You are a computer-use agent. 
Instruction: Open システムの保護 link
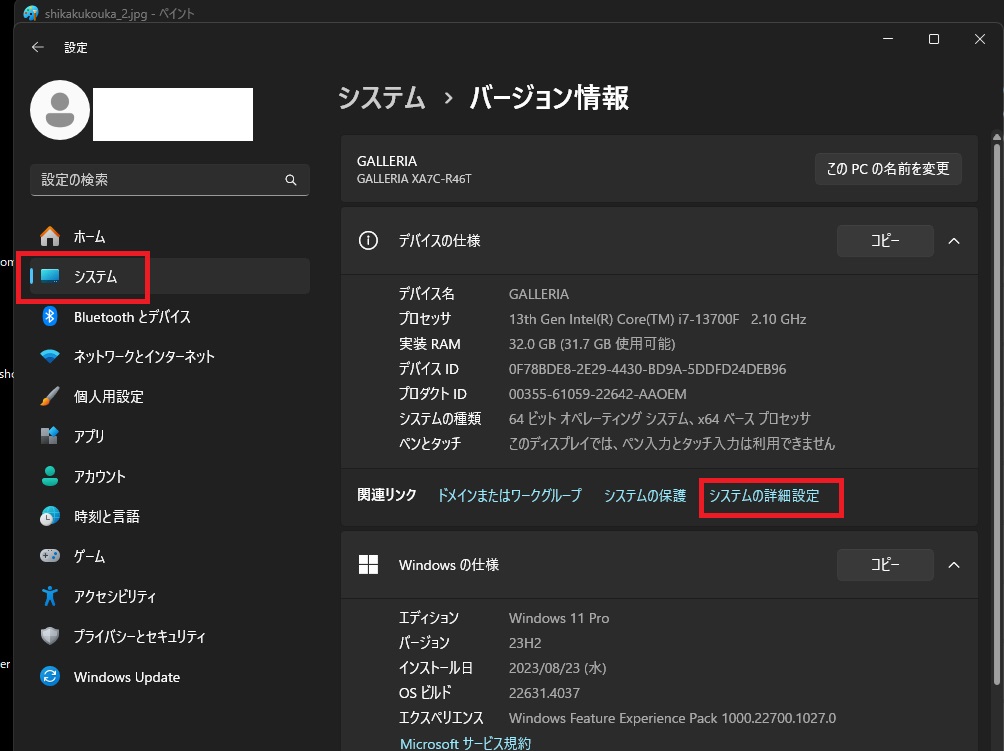tap(645, 496)
